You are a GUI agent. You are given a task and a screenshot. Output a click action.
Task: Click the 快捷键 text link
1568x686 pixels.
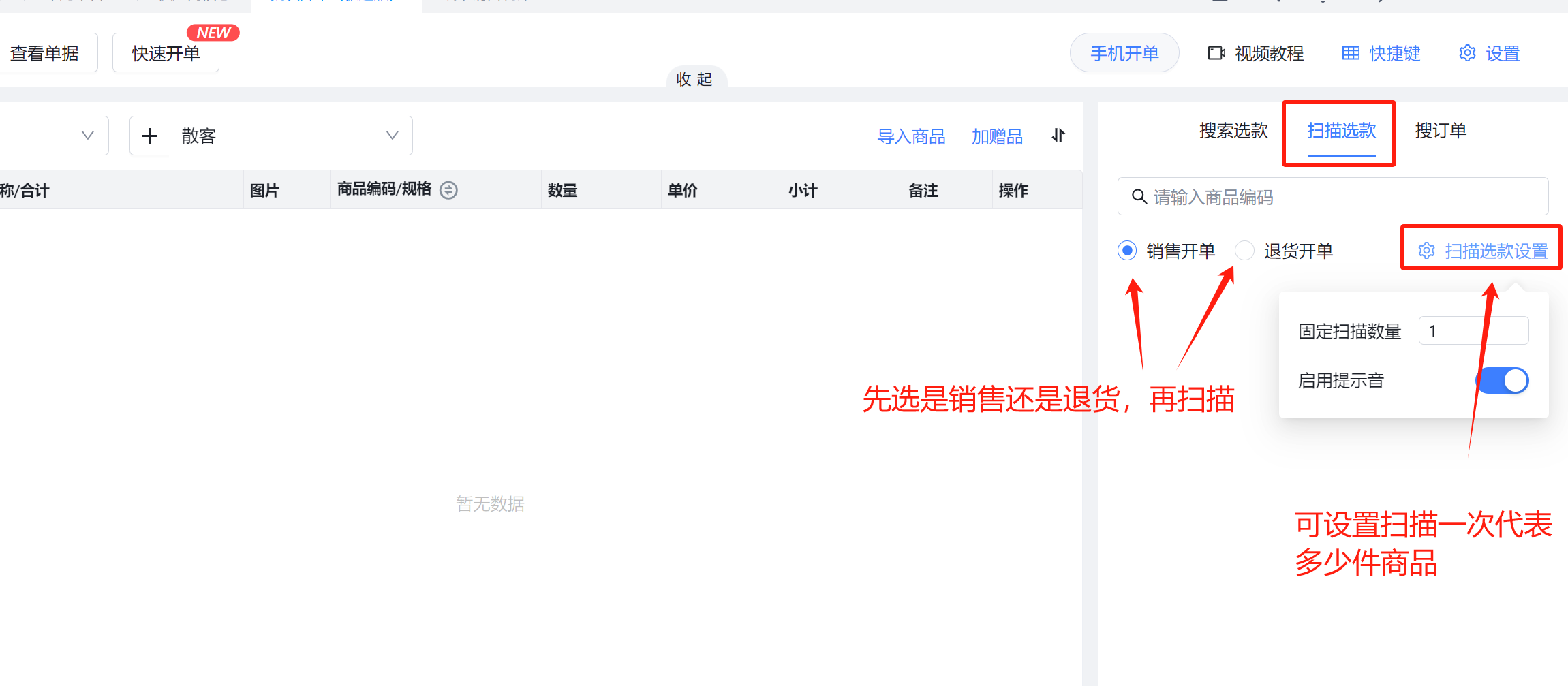1395,53
